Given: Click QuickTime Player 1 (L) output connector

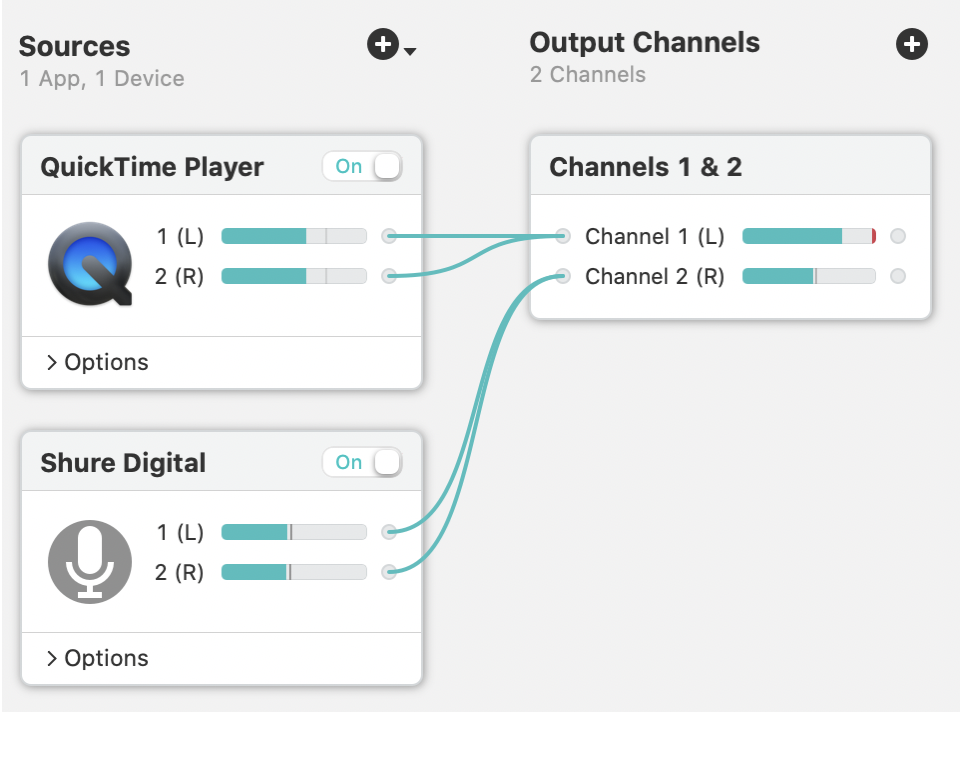Looking at the screenshot, I should (x=389, y=237).
